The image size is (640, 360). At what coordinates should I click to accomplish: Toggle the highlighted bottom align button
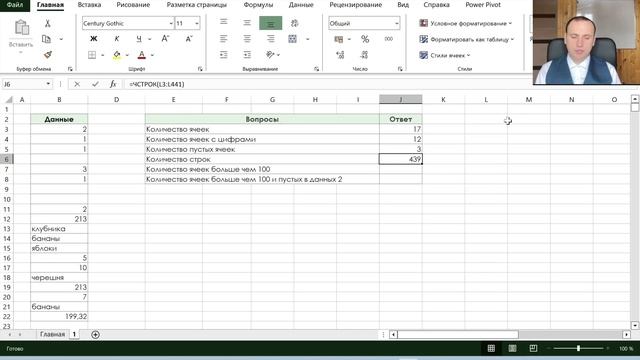pos(270,23)
